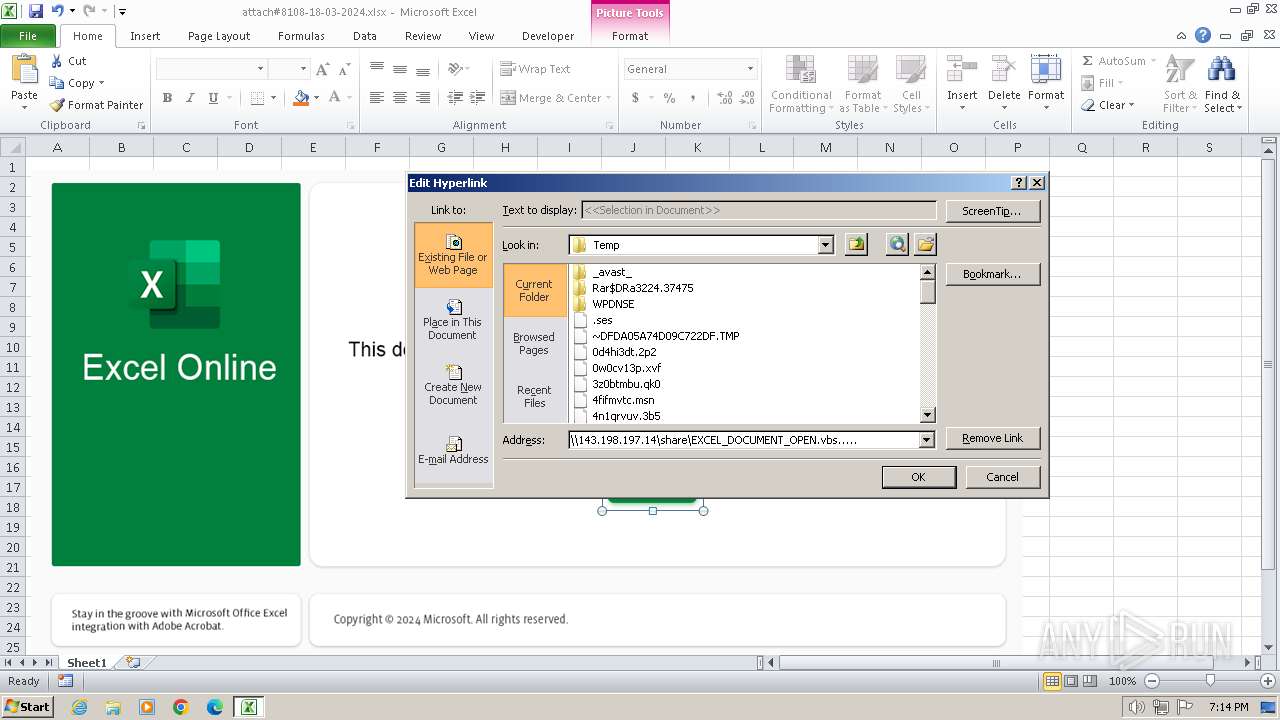Click the Paste icon in Clipboard group

tap(24, 71)
